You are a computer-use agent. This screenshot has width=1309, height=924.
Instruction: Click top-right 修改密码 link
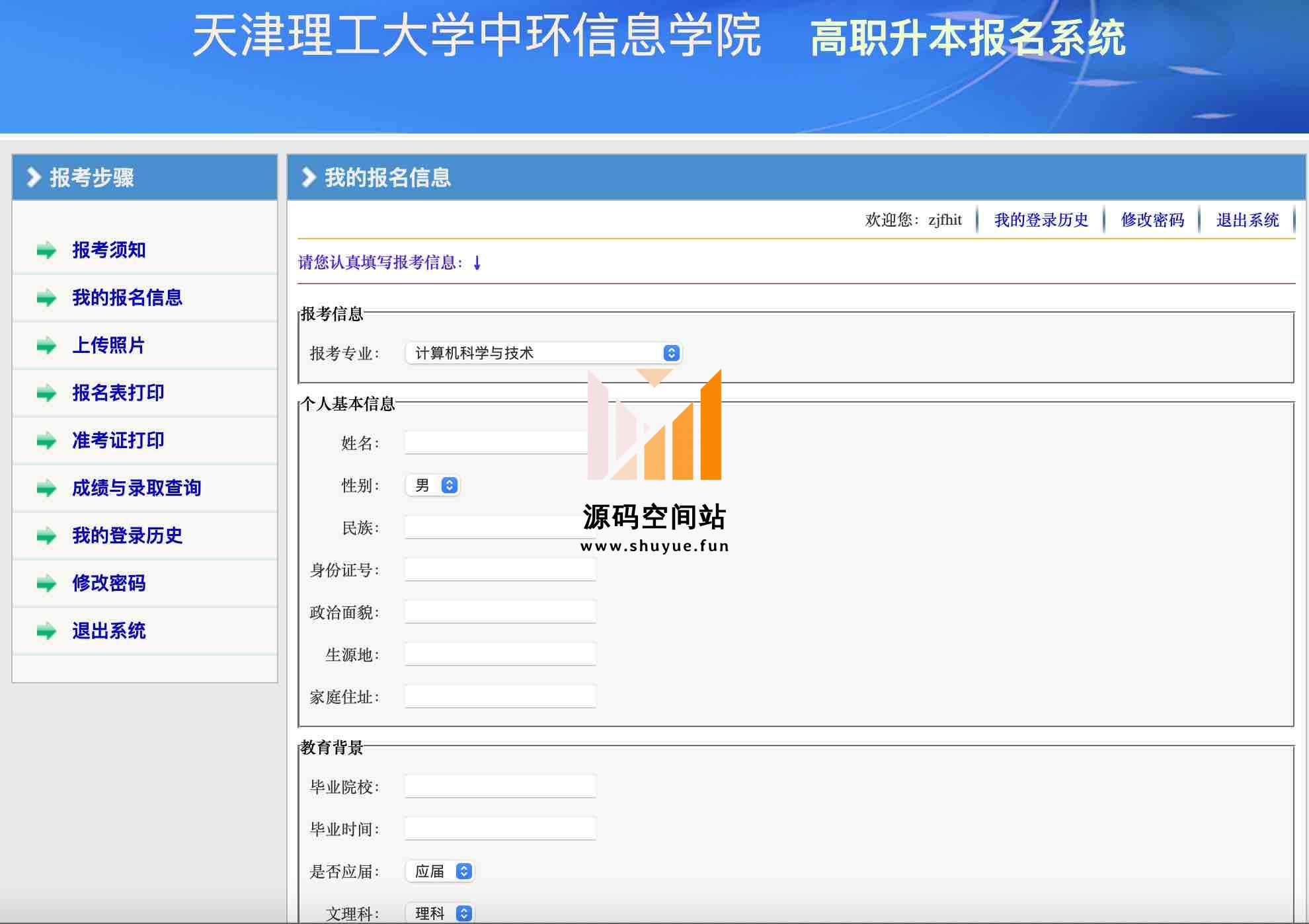pyautogui.click(x=1152, y=220)
